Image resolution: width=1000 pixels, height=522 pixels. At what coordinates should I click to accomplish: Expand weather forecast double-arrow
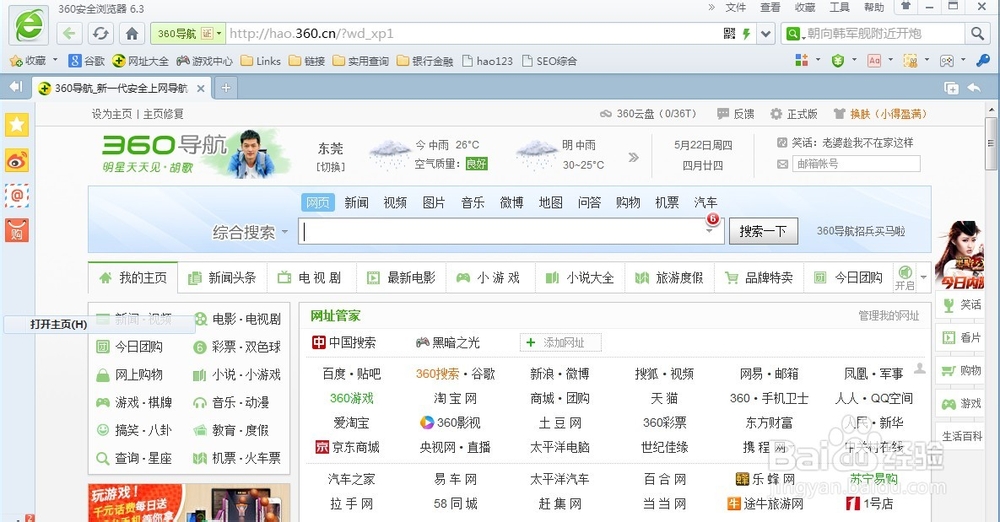633,157
